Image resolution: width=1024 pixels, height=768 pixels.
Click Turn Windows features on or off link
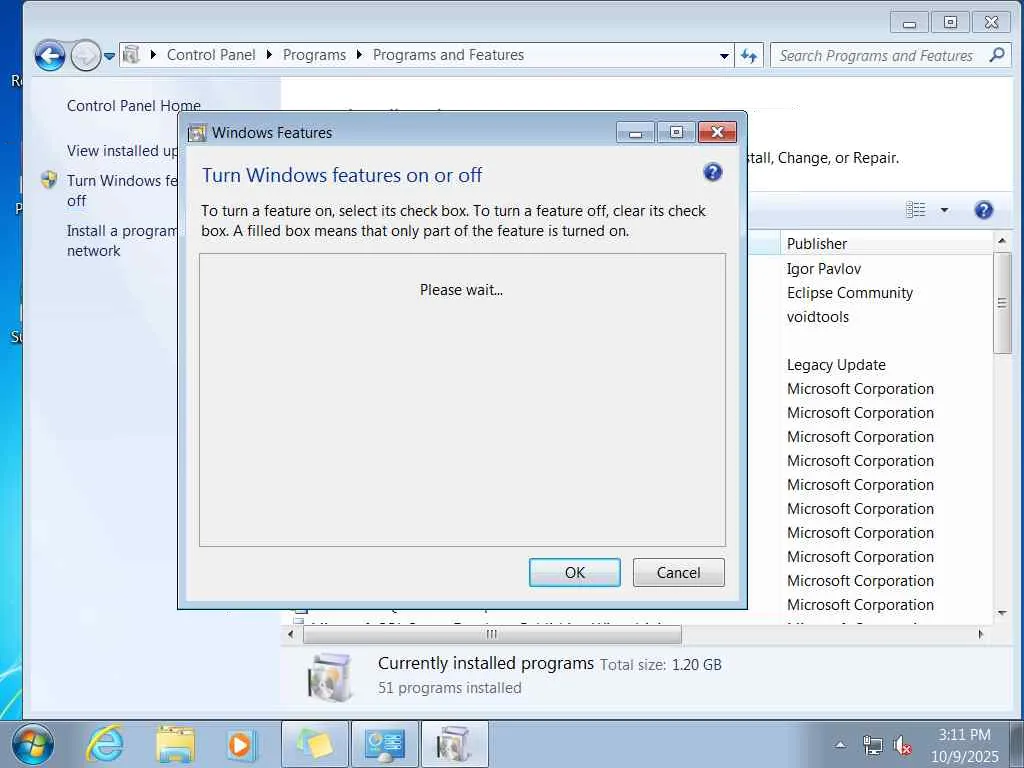coord(122,191)
